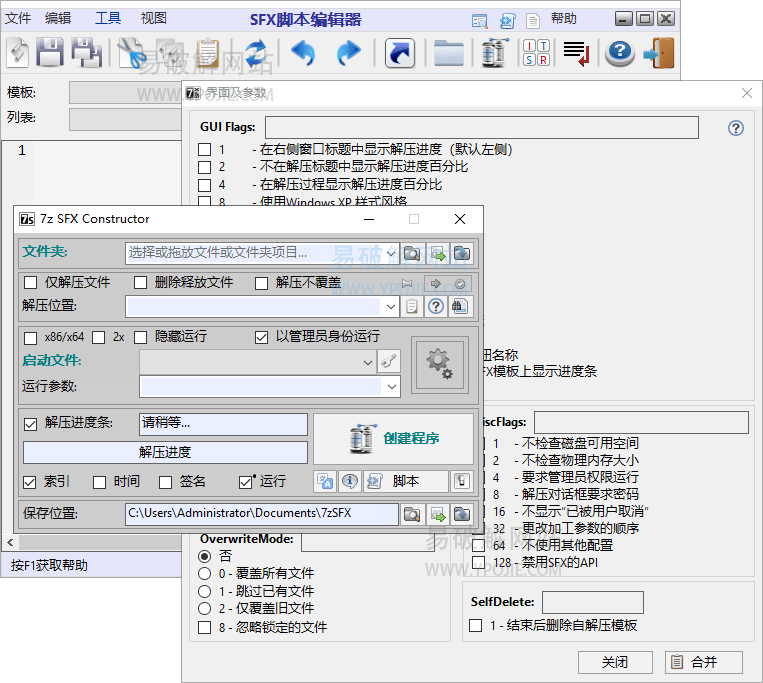Click the scissors cut icon in toolbar

coord(131,53)
